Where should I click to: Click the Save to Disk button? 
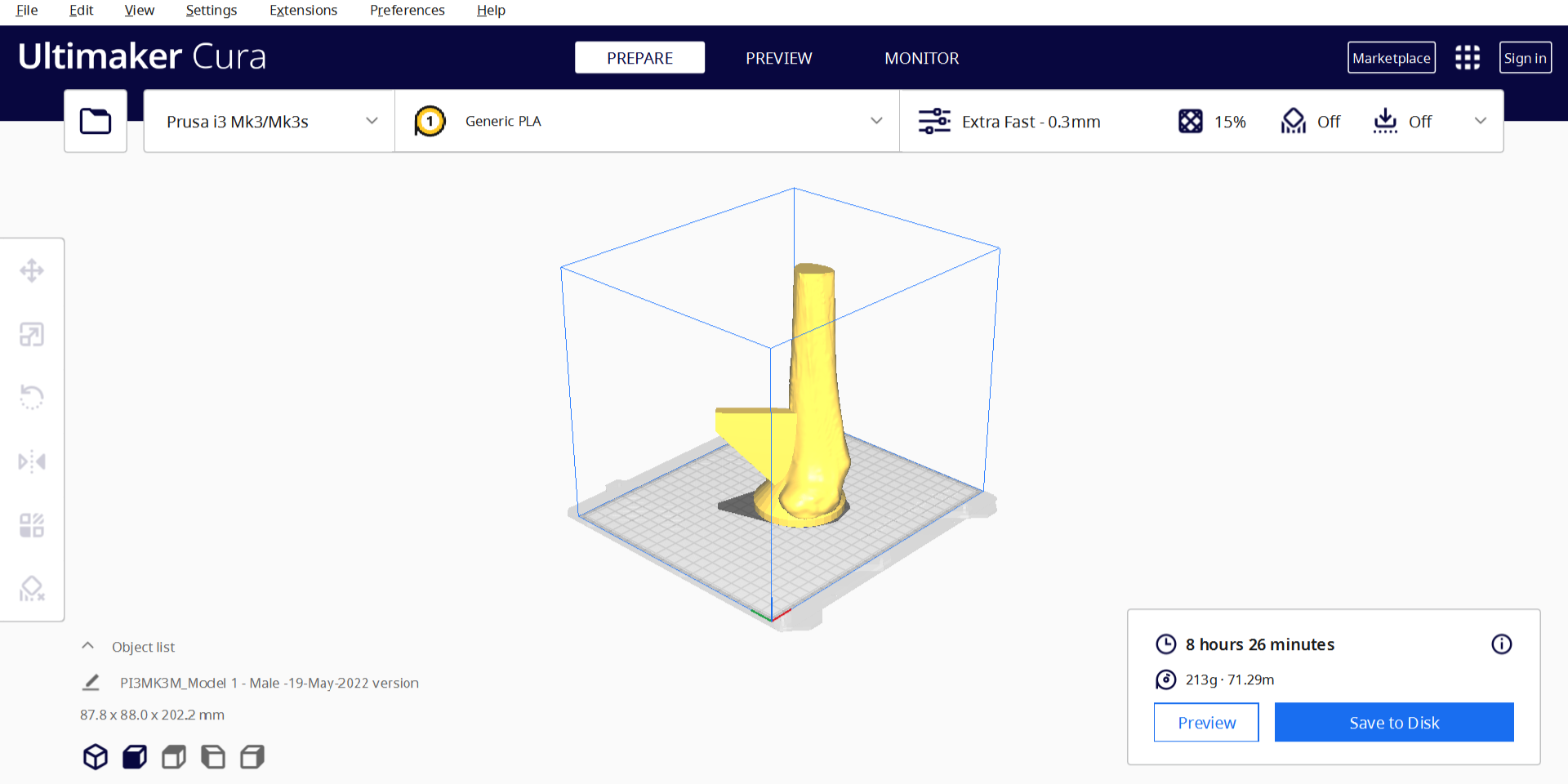[x=1393, y=723]
